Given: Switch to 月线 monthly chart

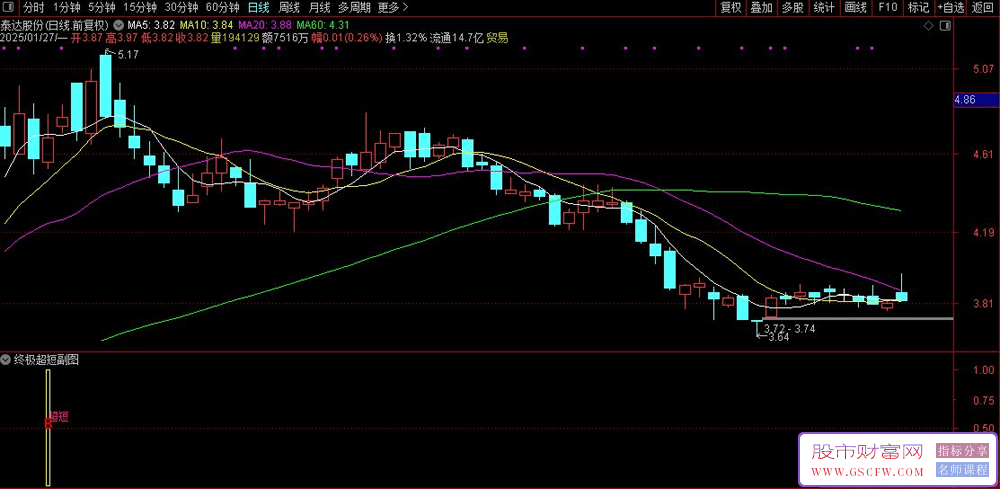Looking at the screenshot, I should [319, 8].
